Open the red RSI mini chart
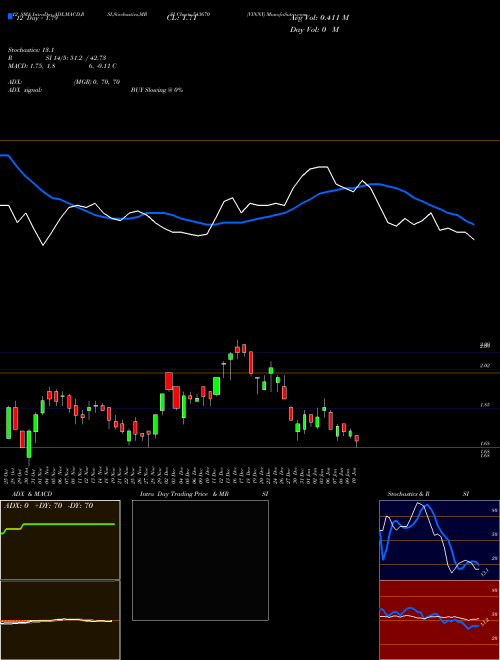This screenshot has height=660, width=500. 439,620
